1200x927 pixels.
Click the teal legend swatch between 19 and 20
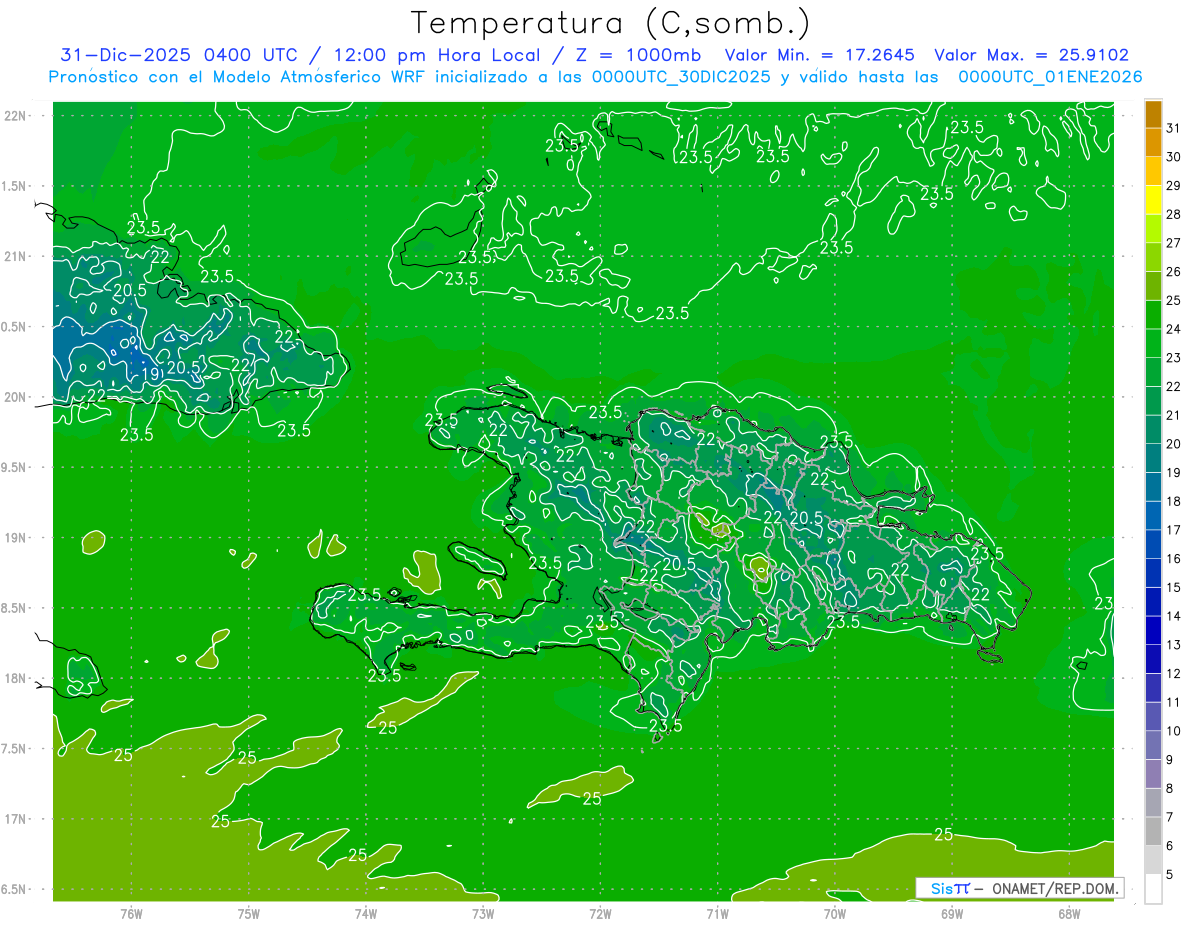1153,458
